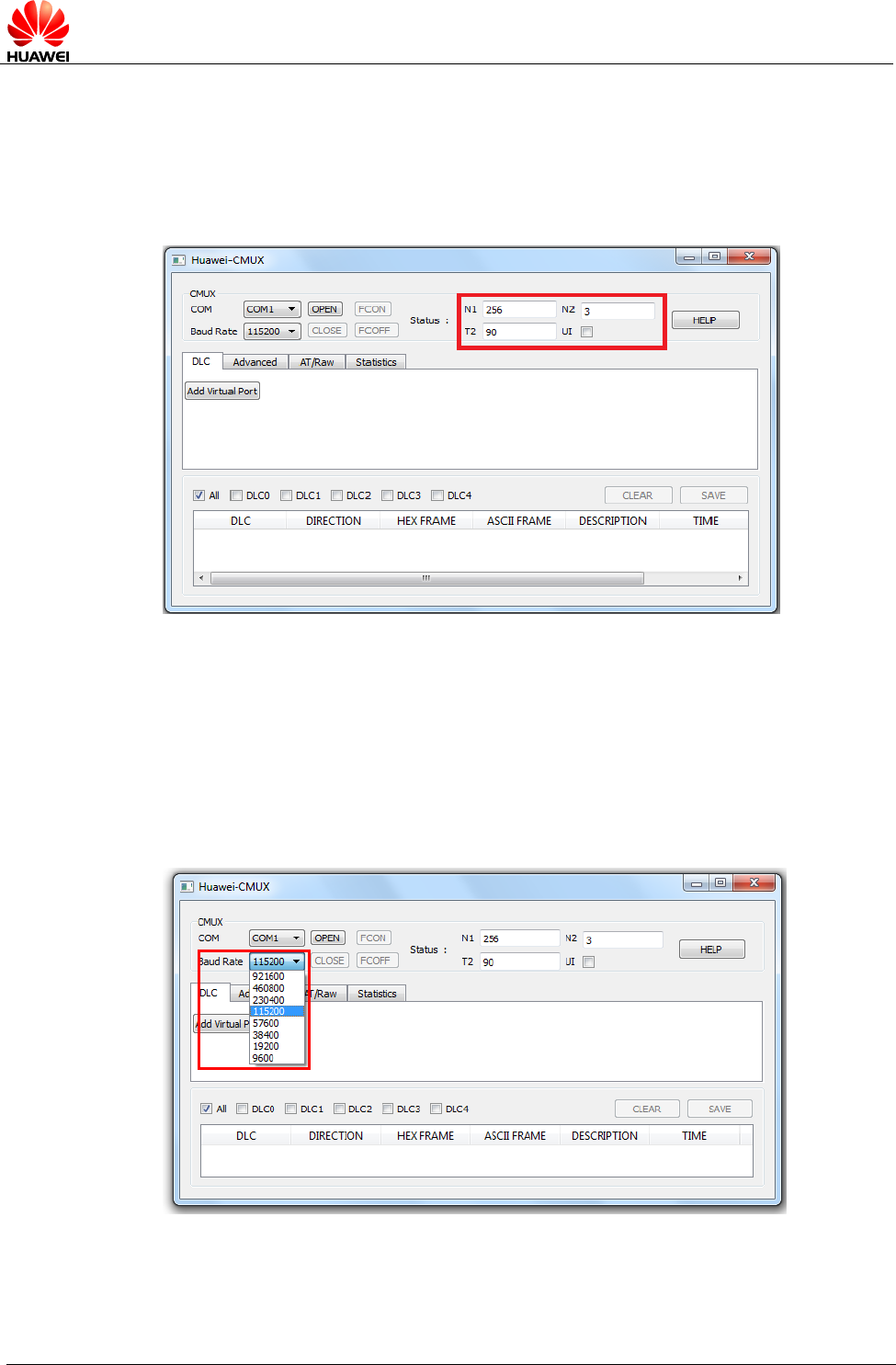Click OPEN button in lower Huawei-CMUX window
This screenshot has width=896, height=1365.
(x=327, y=938)
